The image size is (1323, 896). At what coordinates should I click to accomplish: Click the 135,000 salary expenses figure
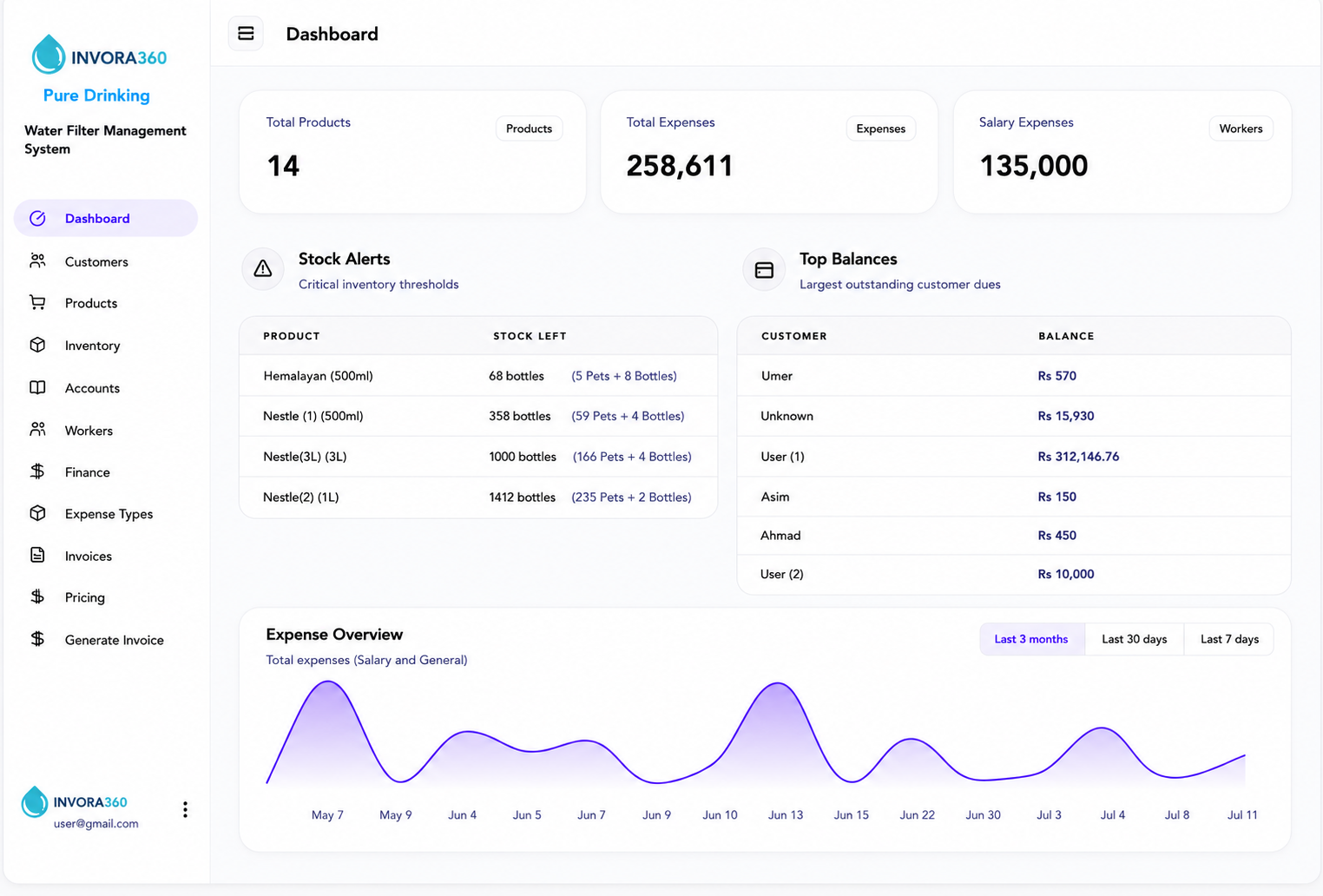[x=1033, y=166]
